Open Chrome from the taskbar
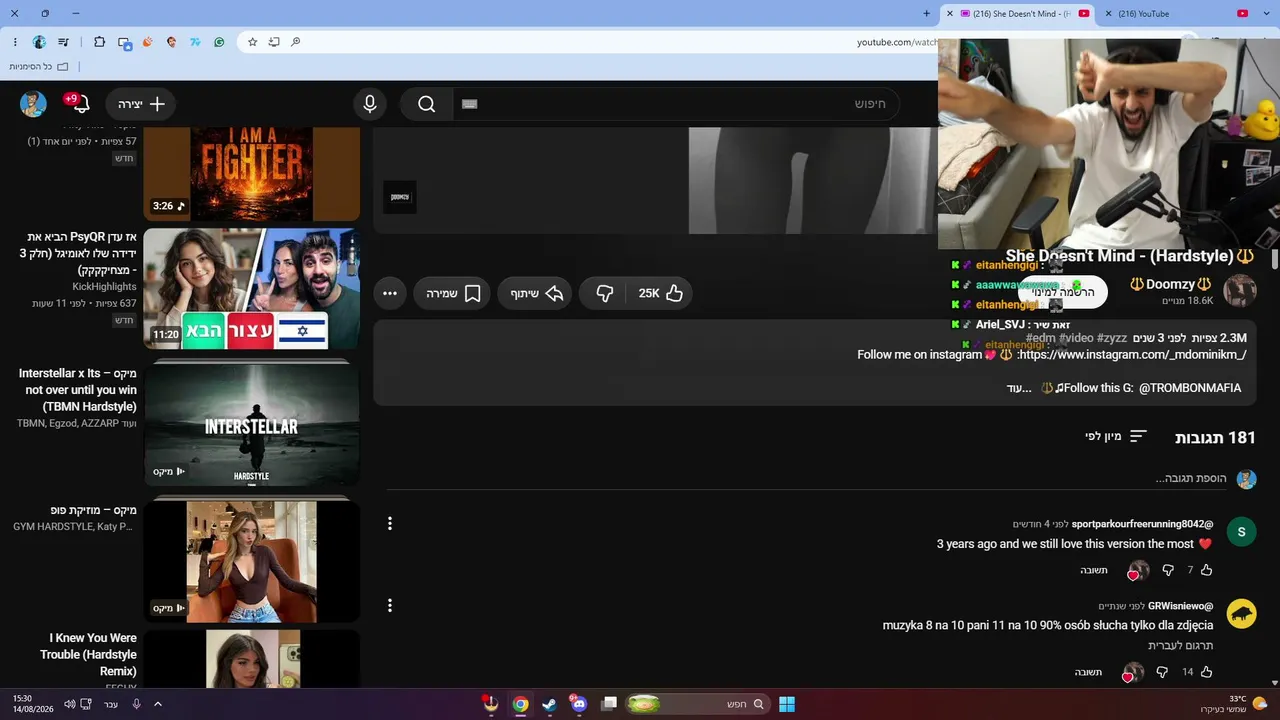The image size is (1280, 720). pos(521,704)
